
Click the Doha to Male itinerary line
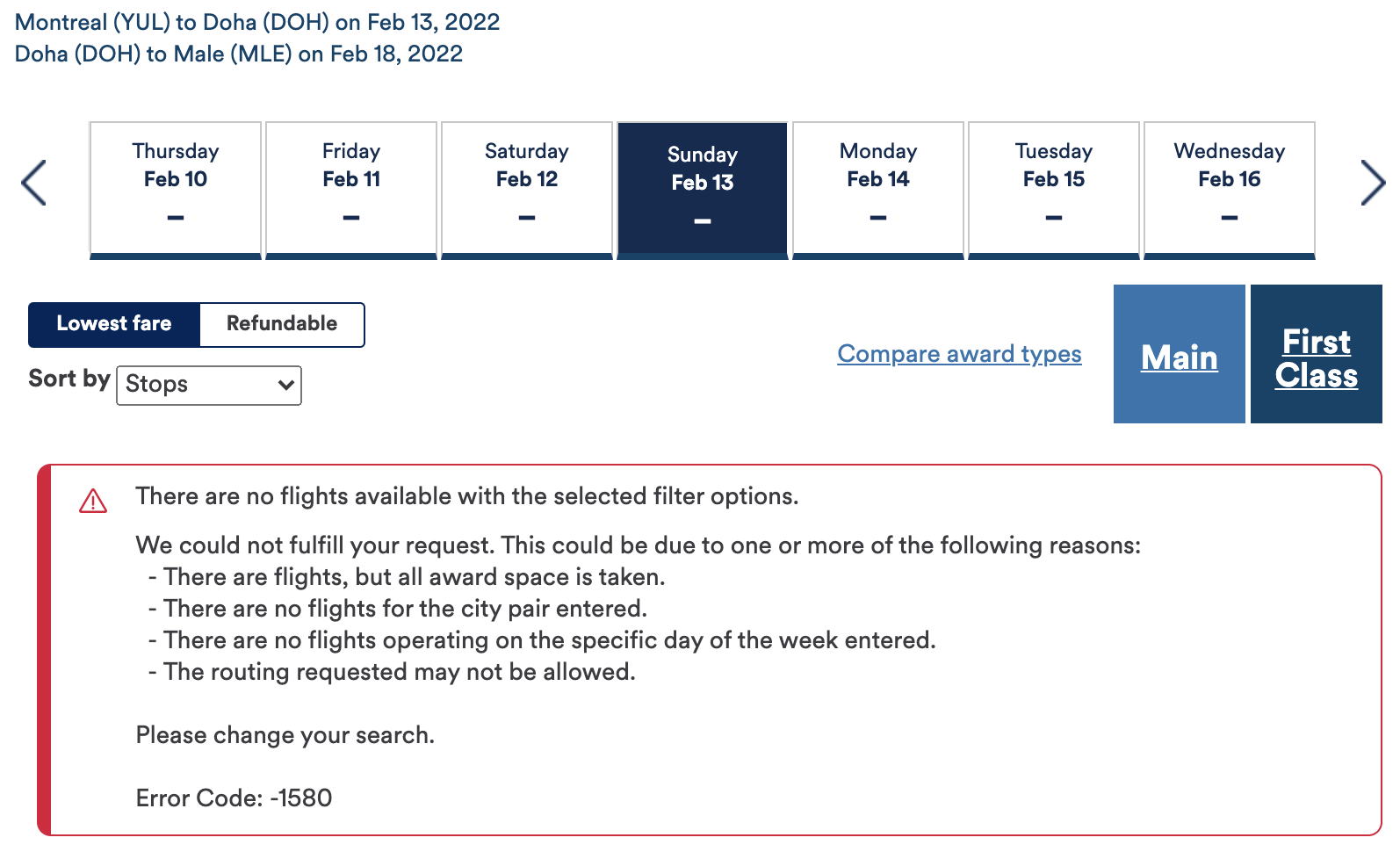pyautogui.click(x=239, y=54)
